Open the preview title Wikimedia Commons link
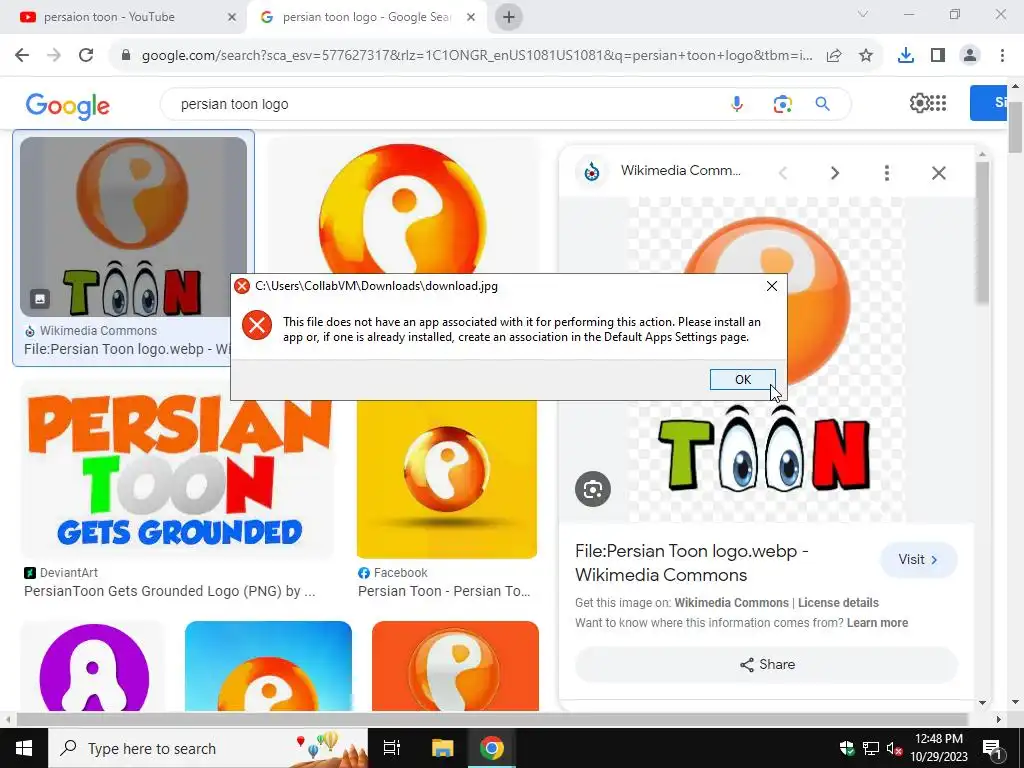Image resolution: width=1024 pixels, height=768 pixels. click(x=692, y=563)
